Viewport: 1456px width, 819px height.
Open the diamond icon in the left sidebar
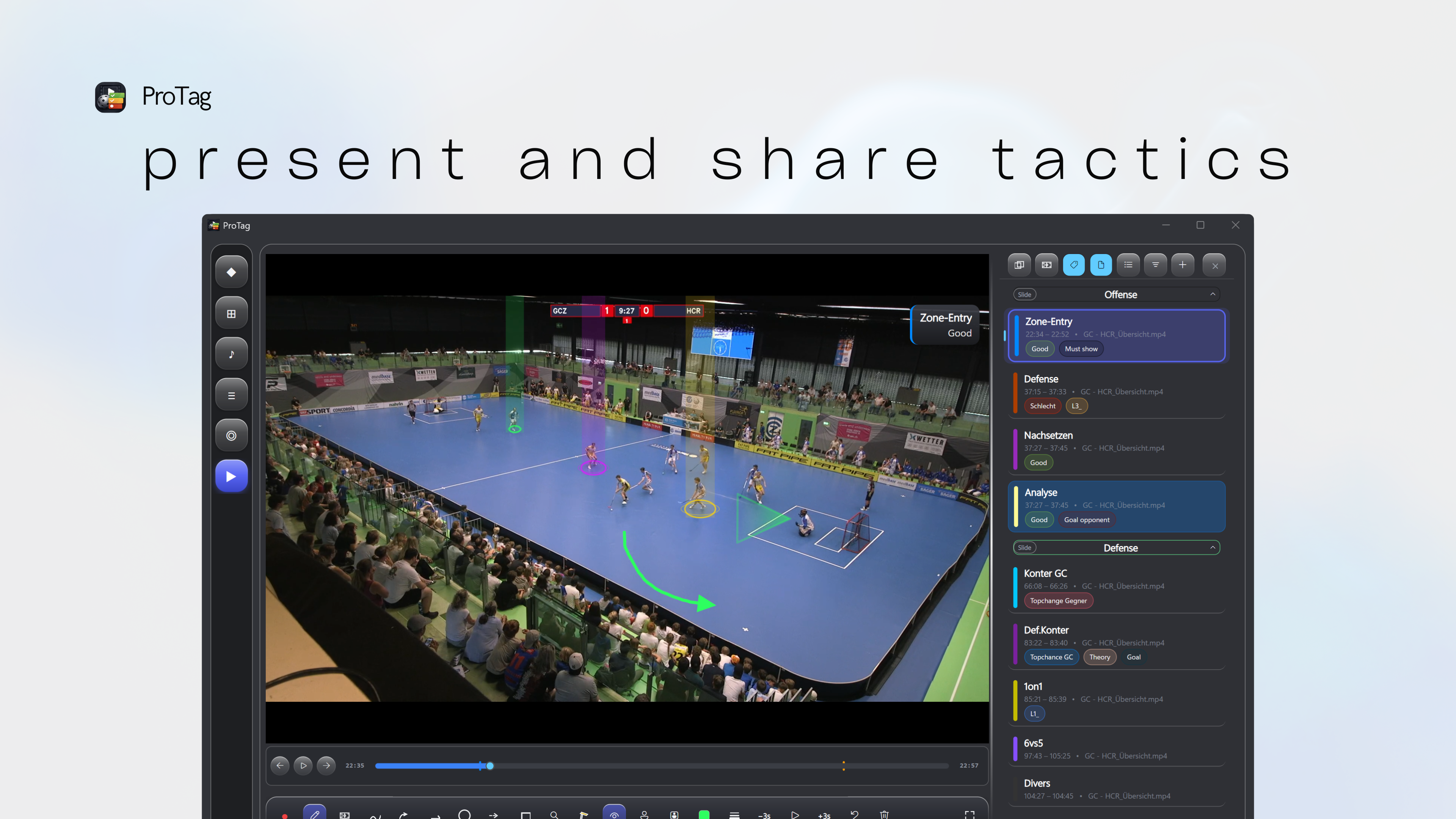pos(231,273)
